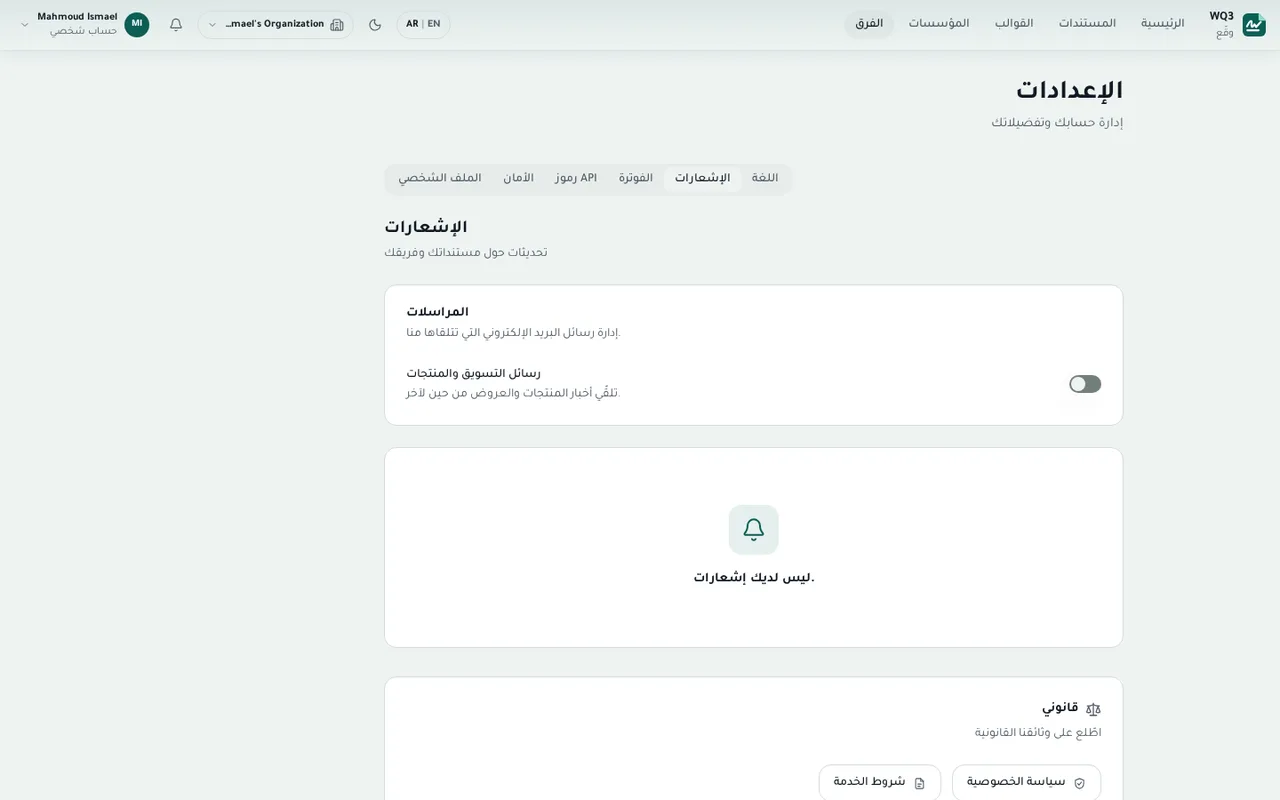The image size is (1280, 800).
Task: Click the legal scales icon
Action: [1093, 709]
